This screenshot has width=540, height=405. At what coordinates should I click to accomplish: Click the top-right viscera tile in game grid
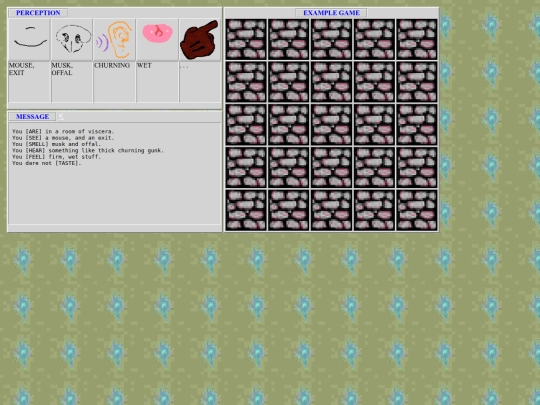point(417,39)
